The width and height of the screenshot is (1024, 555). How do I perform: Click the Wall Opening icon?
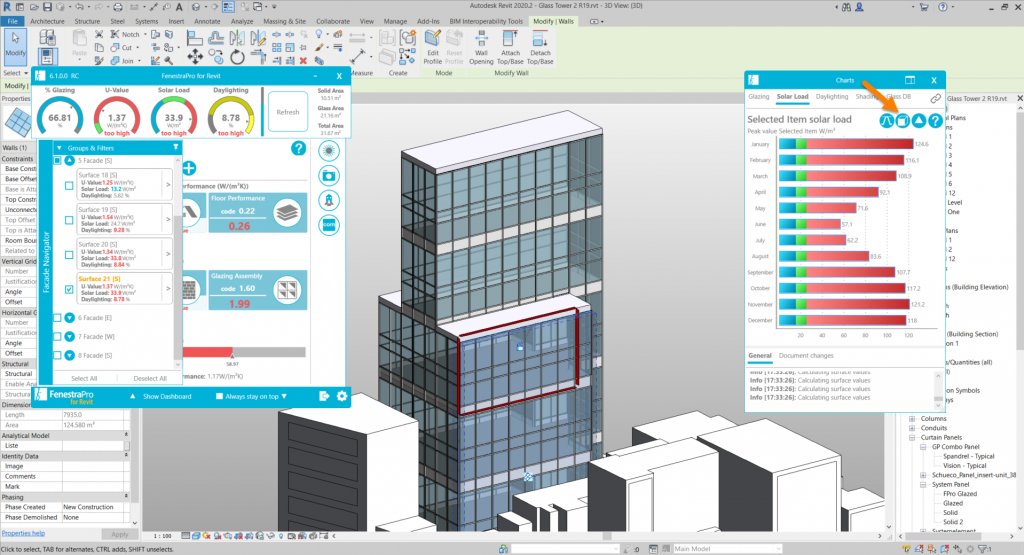(x=481, y=47)
